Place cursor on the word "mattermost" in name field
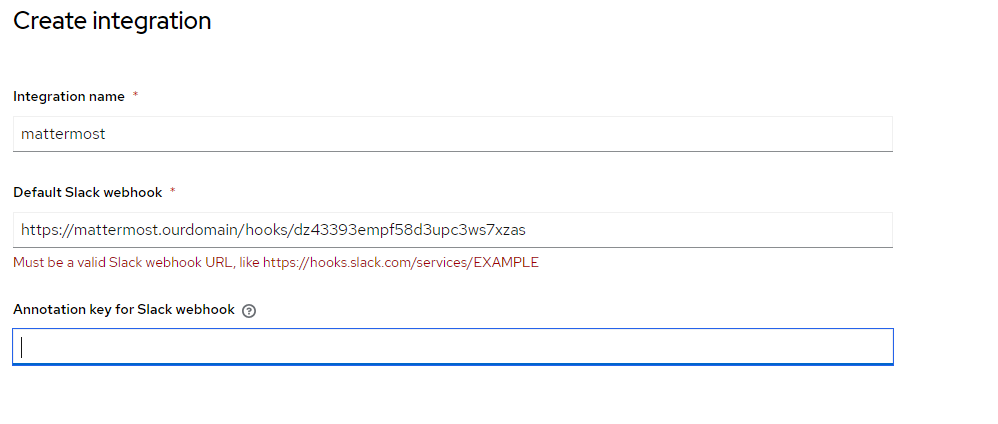This screenshot has width=998, height=424. 63,133
